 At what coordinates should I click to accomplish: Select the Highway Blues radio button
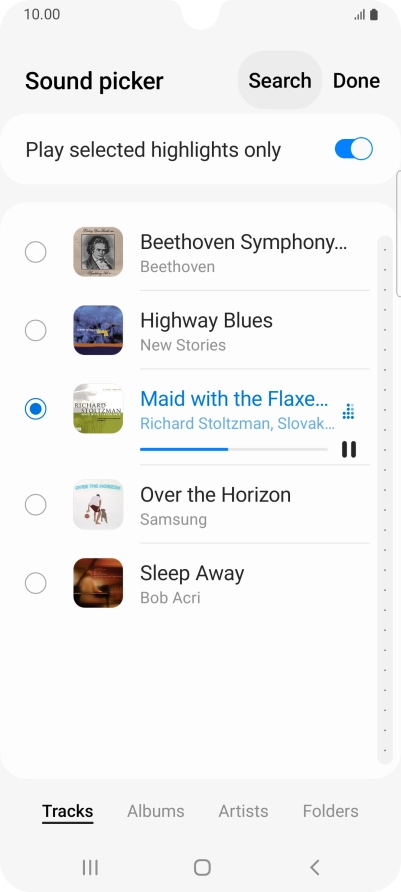[x=35, y=331]
